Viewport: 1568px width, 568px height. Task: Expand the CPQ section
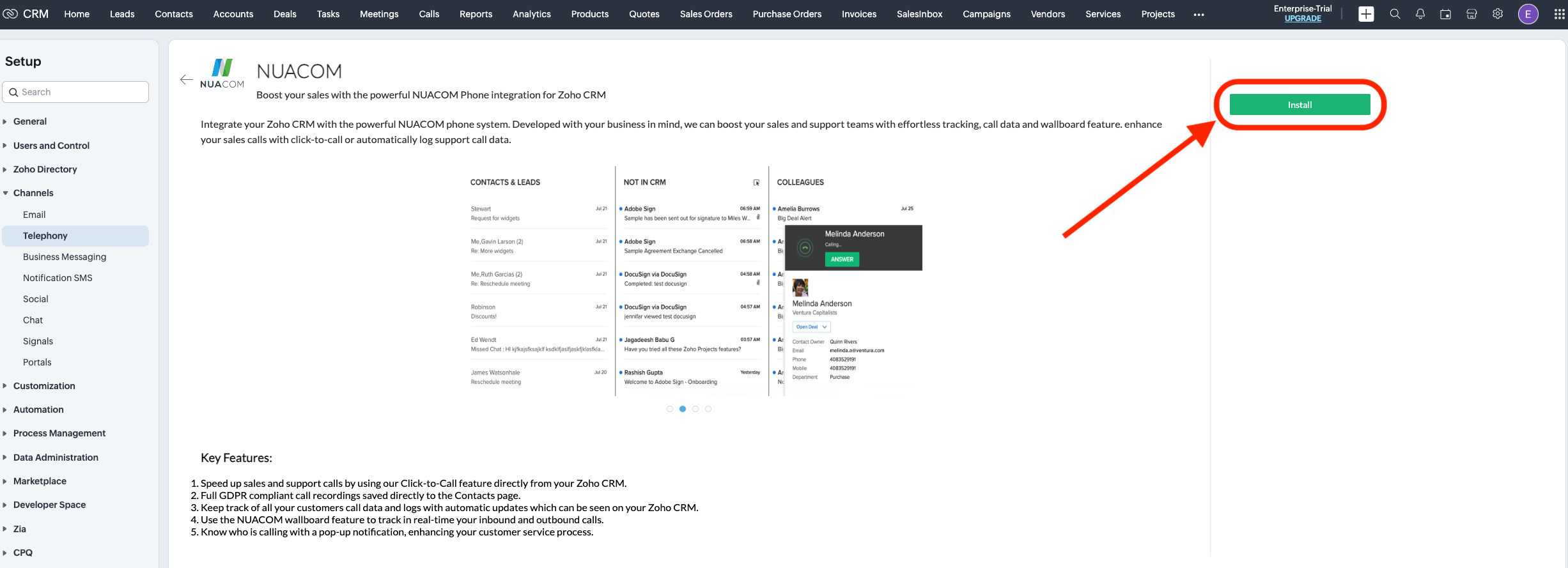click(22, 553)
